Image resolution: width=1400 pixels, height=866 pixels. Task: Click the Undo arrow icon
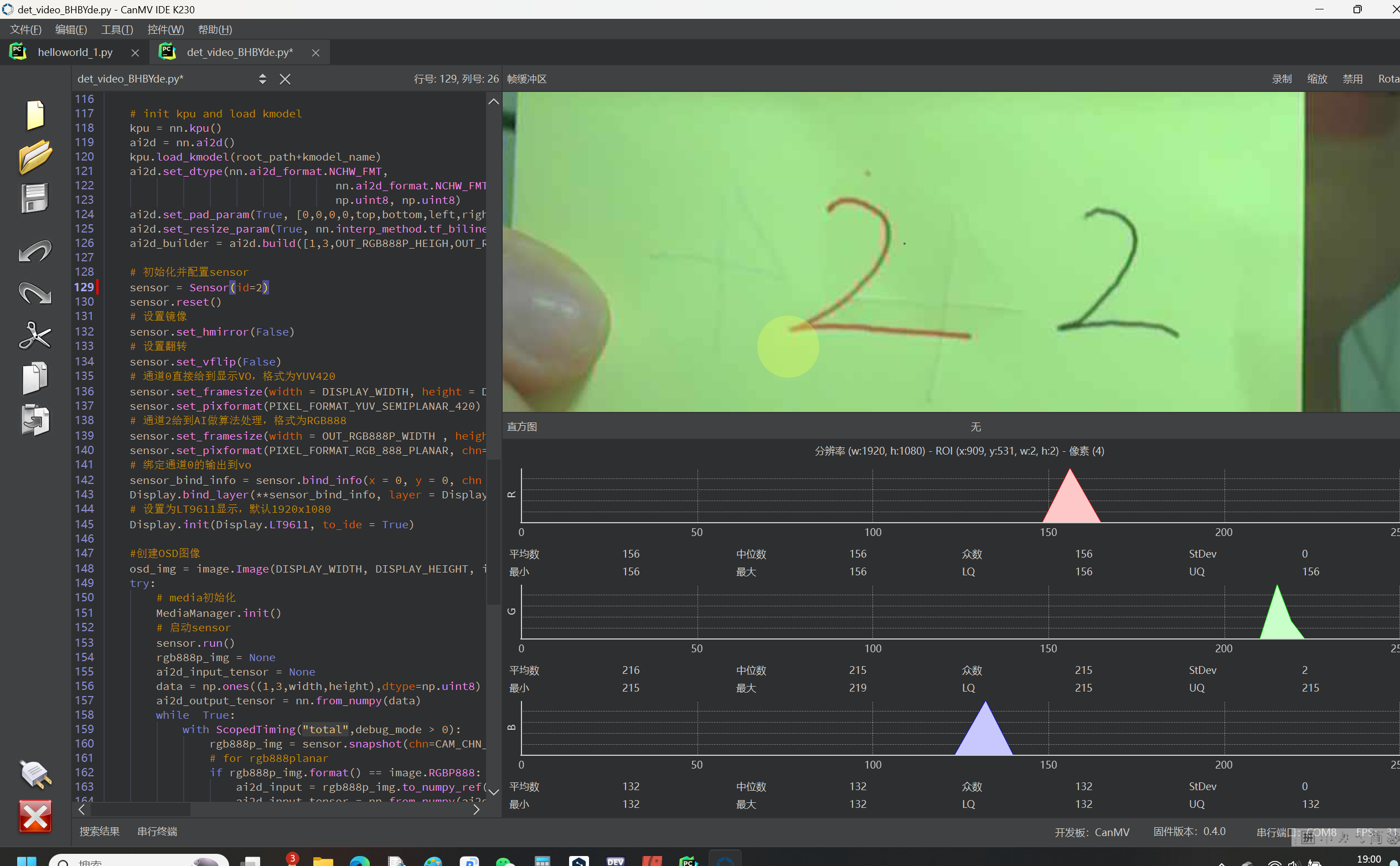[x=35, y=251]
